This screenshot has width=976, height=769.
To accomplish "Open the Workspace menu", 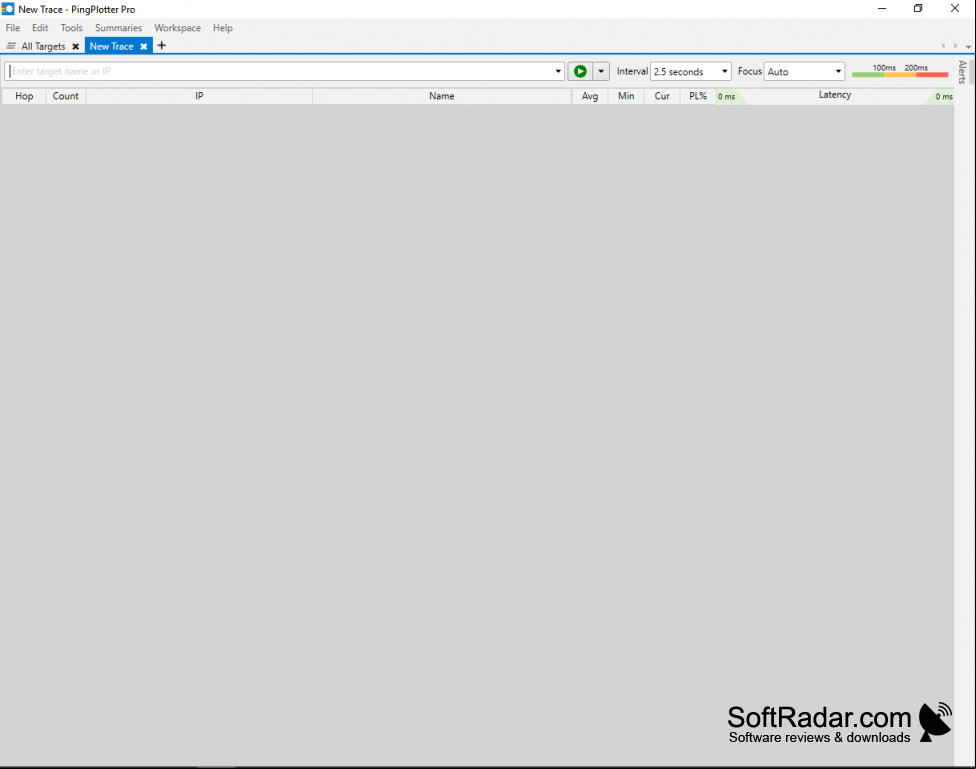I will point(177,28).
